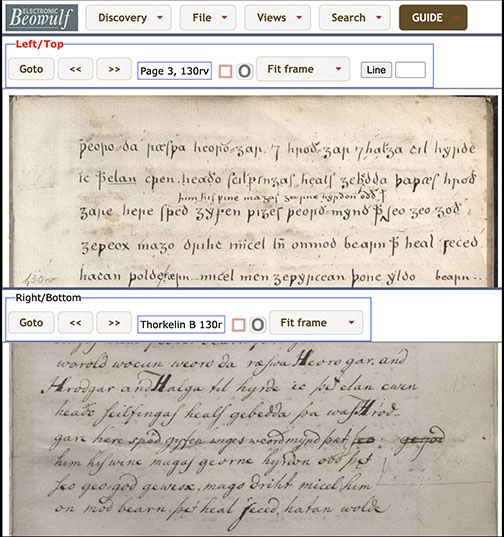Go to previous page in Right/Bottom panel
The height and width of the screenshot is (537, 504).
pos(75,323)
